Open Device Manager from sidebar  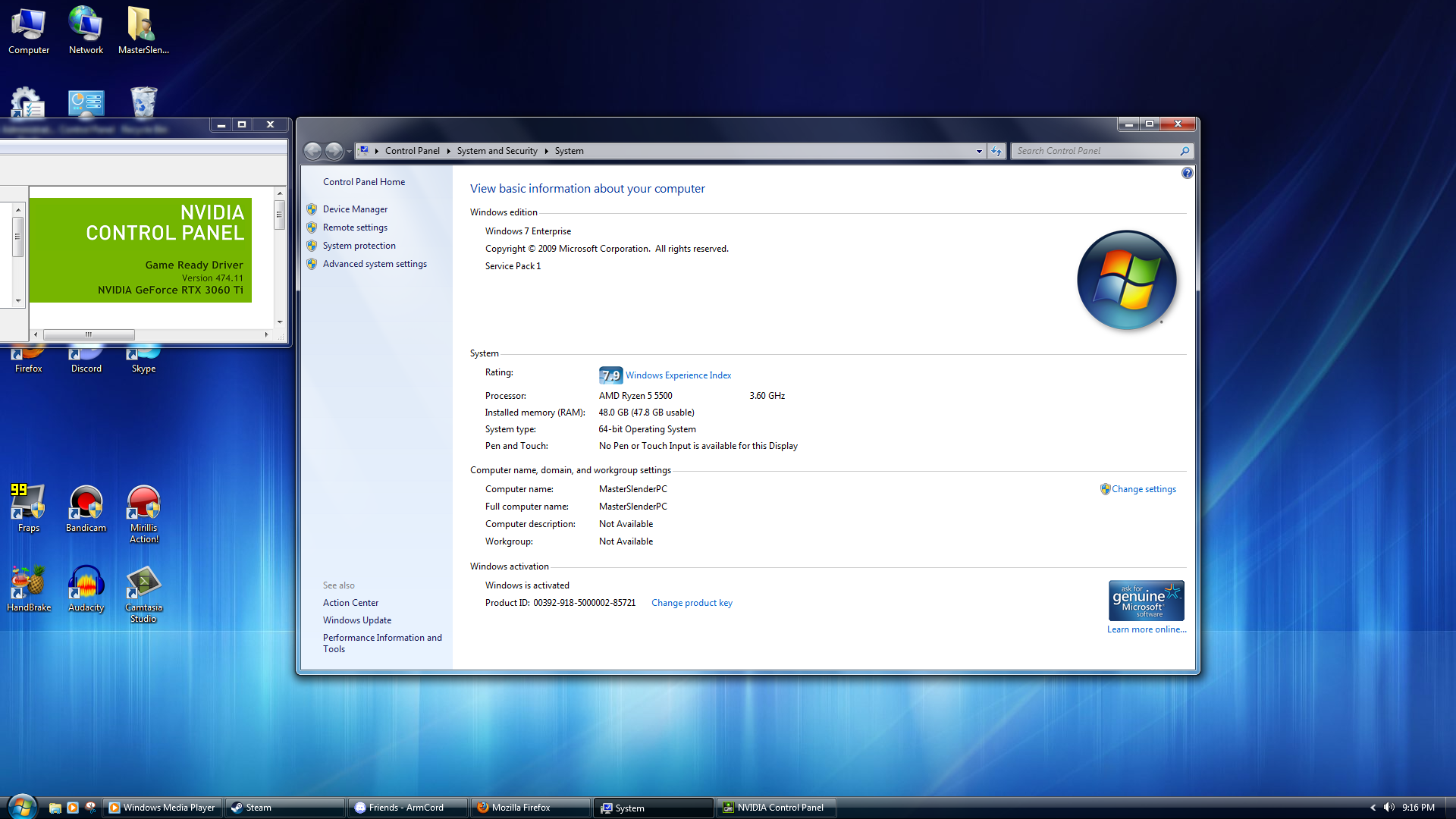point(355,209)
